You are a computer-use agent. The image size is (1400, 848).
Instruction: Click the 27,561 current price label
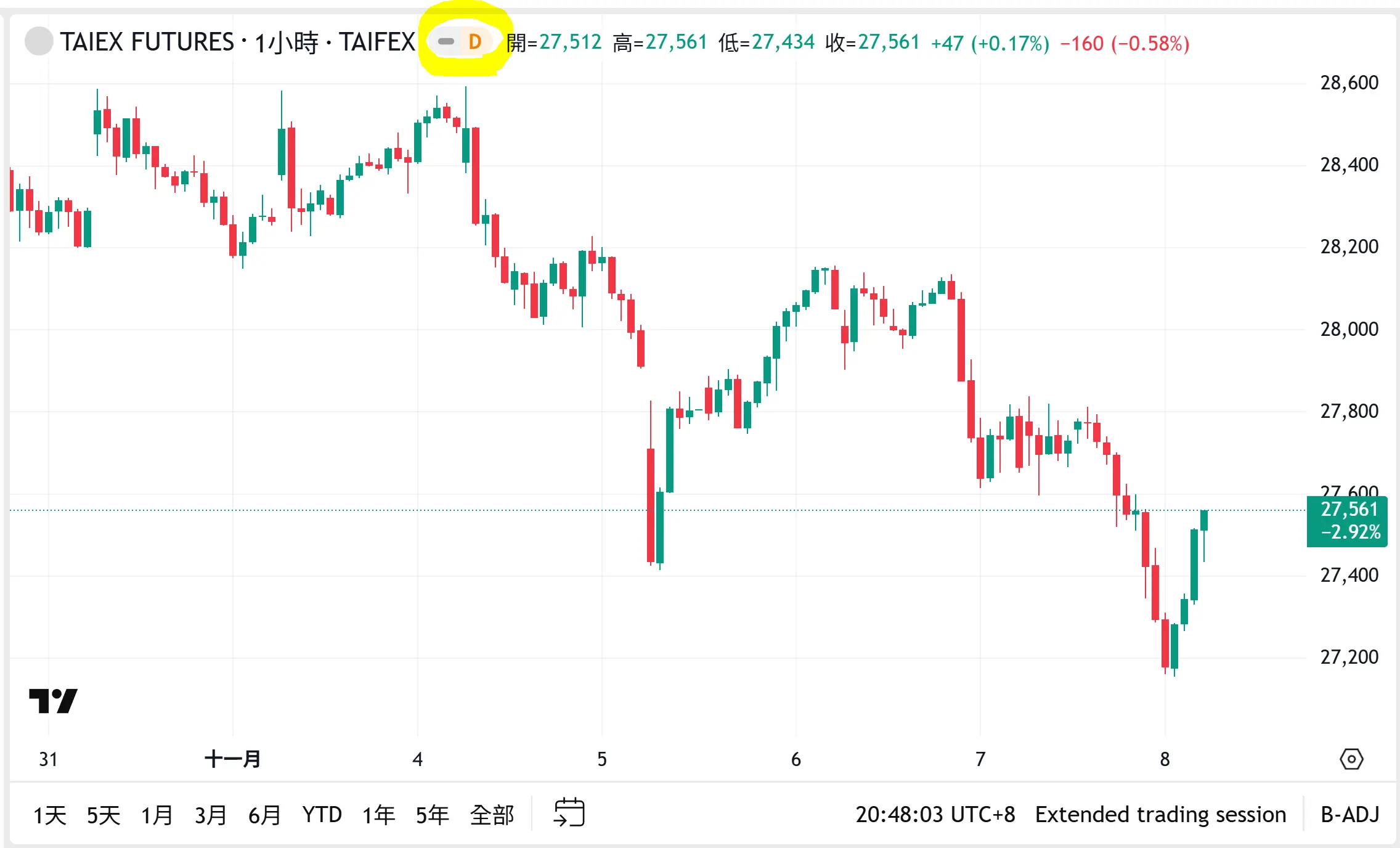point(1348,509)
